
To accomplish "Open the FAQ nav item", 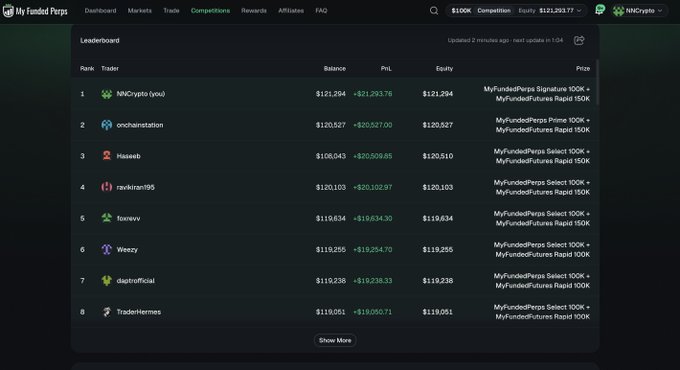I will point(321,11).
